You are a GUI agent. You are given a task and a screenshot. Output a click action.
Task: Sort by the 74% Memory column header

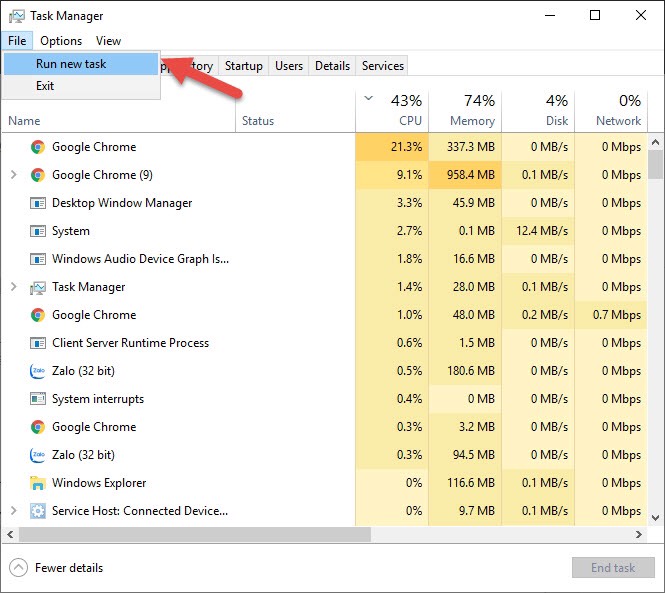coord(465,112)
